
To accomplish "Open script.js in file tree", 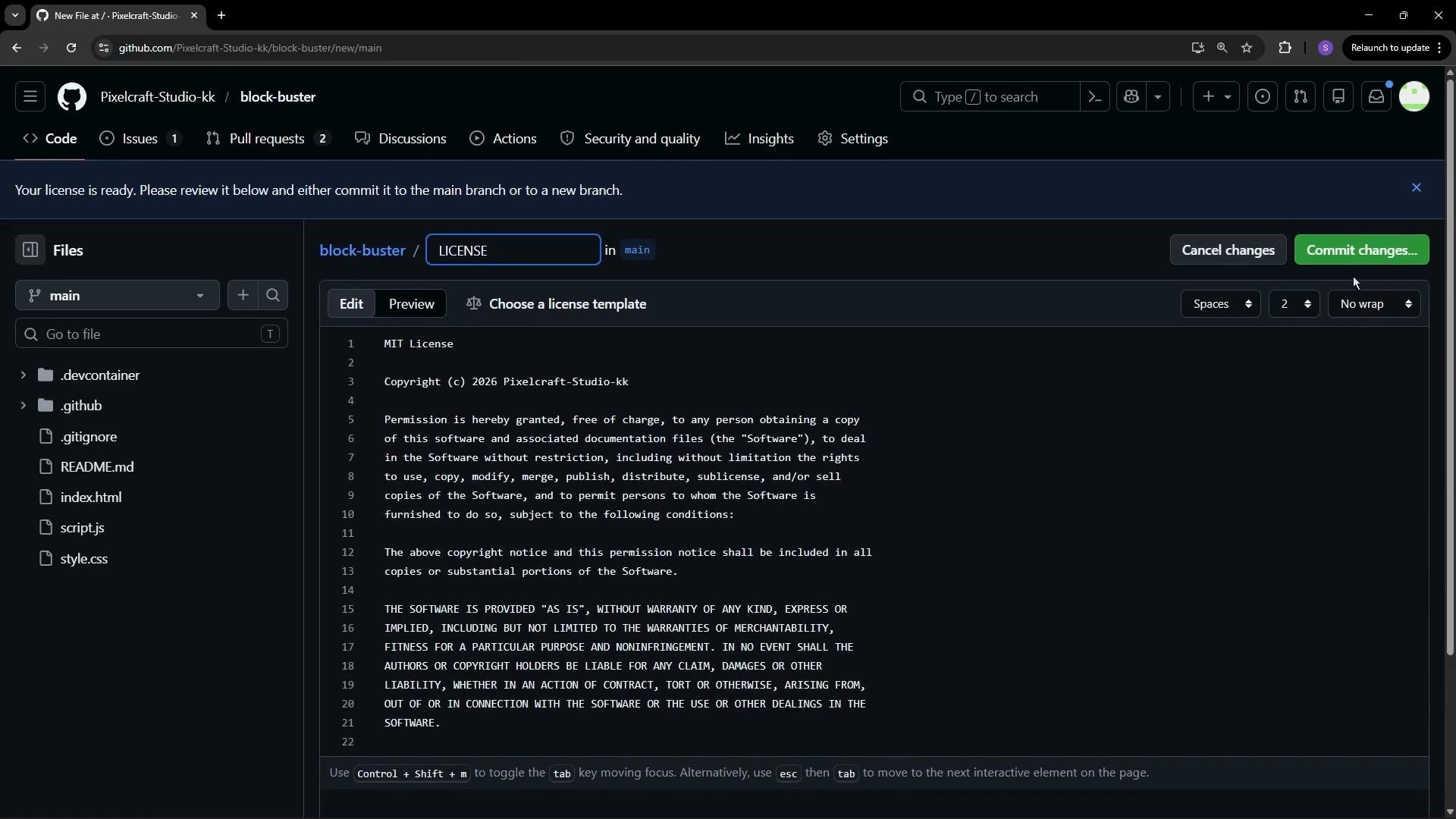I will click(83, 528).
